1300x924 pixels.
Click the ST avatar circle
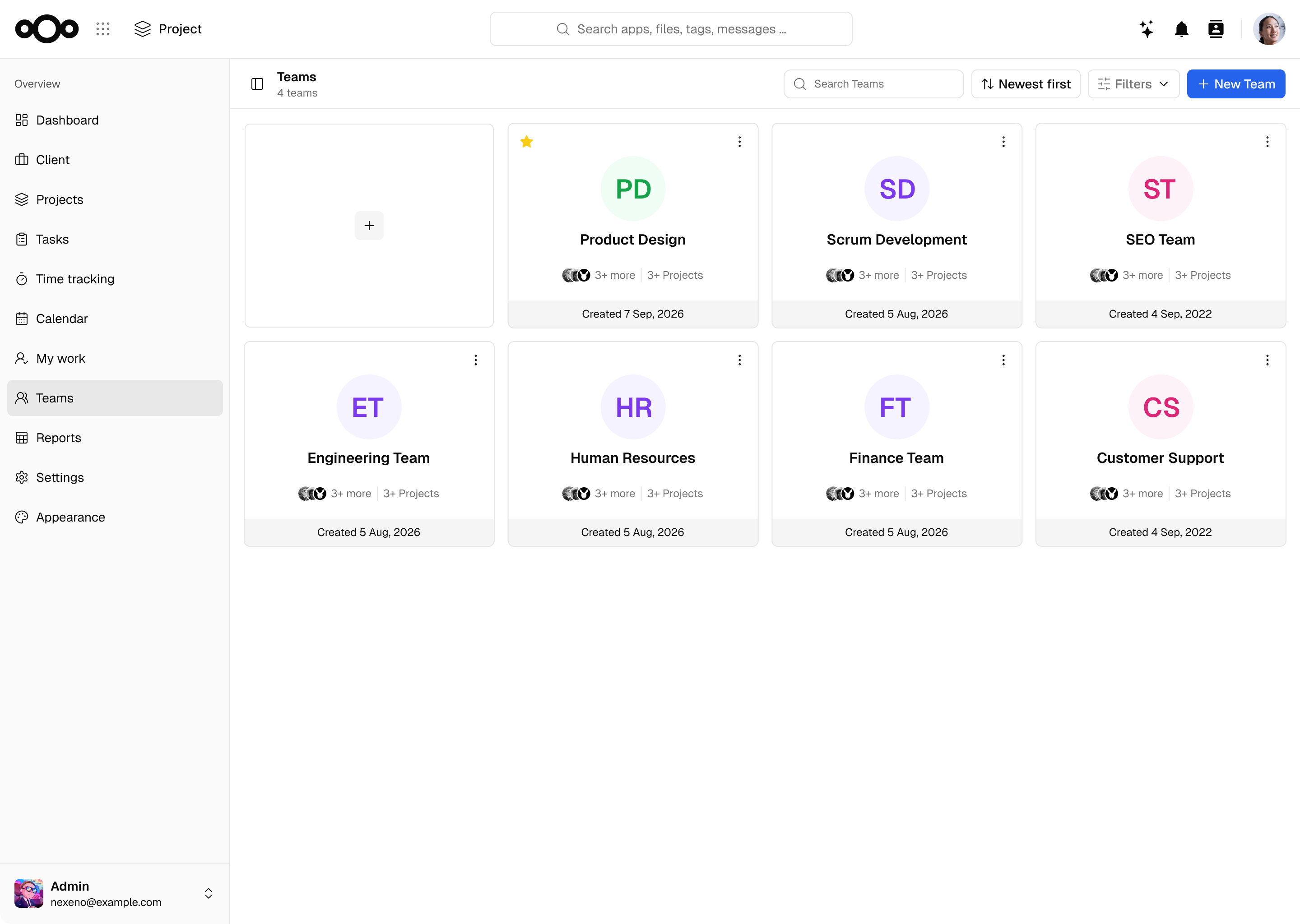[x=1161, y=189]
